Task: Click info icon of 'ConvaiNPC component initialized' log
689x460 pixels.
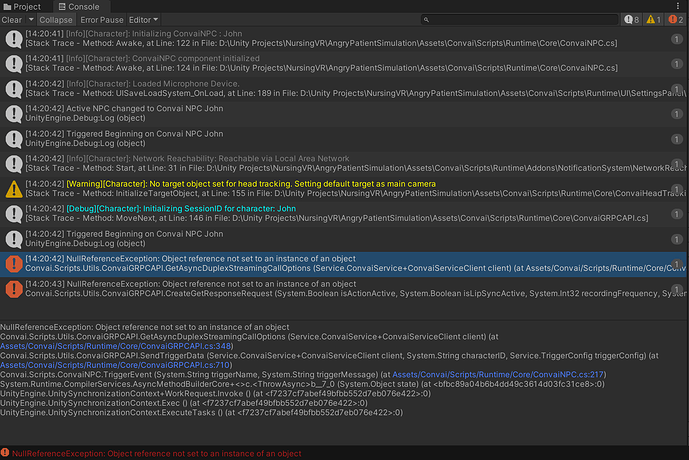Action: 14,64
